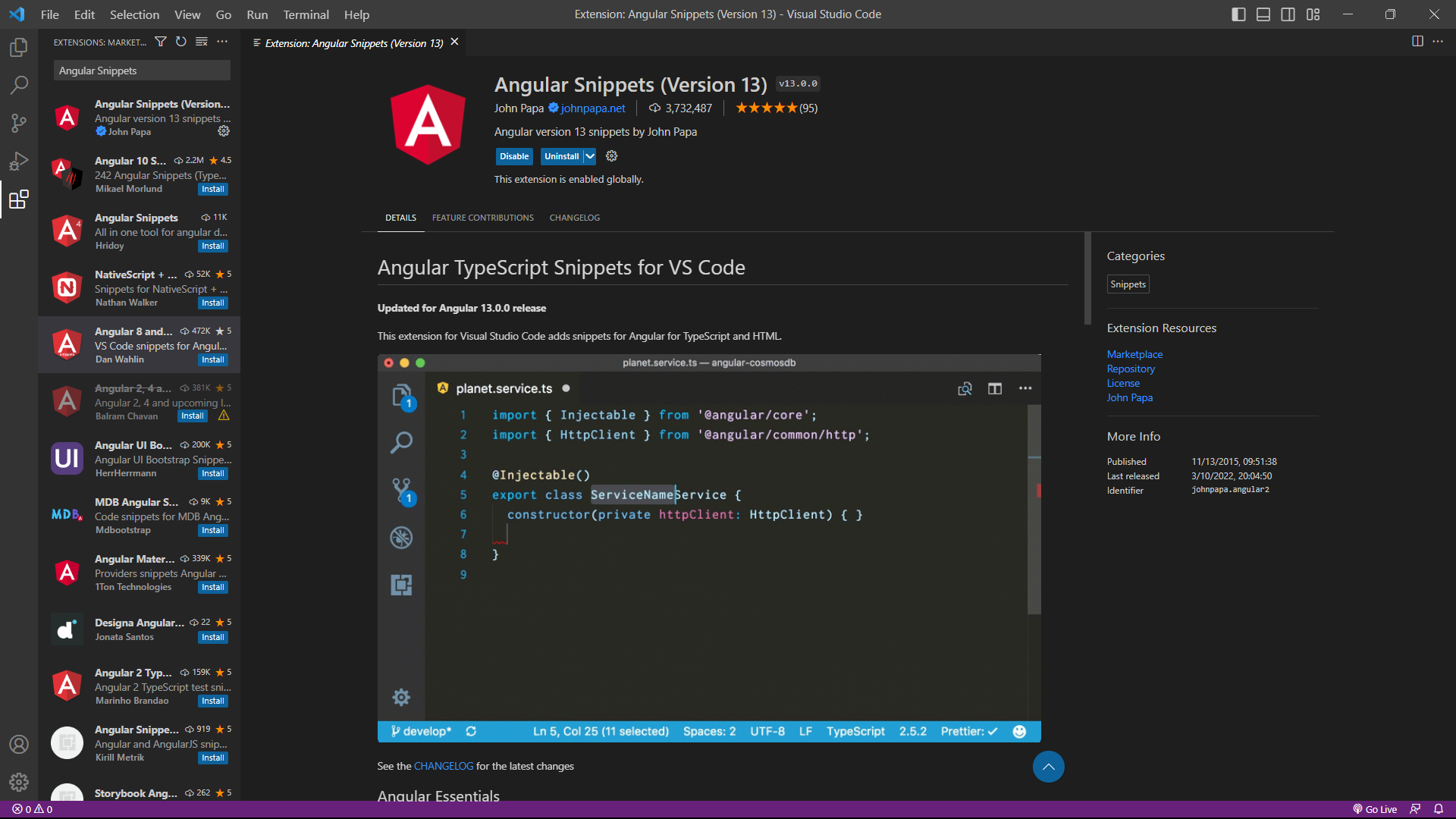Click the details page vertical scrollbar
The image size is (1456, 819).
[1087, 278]
